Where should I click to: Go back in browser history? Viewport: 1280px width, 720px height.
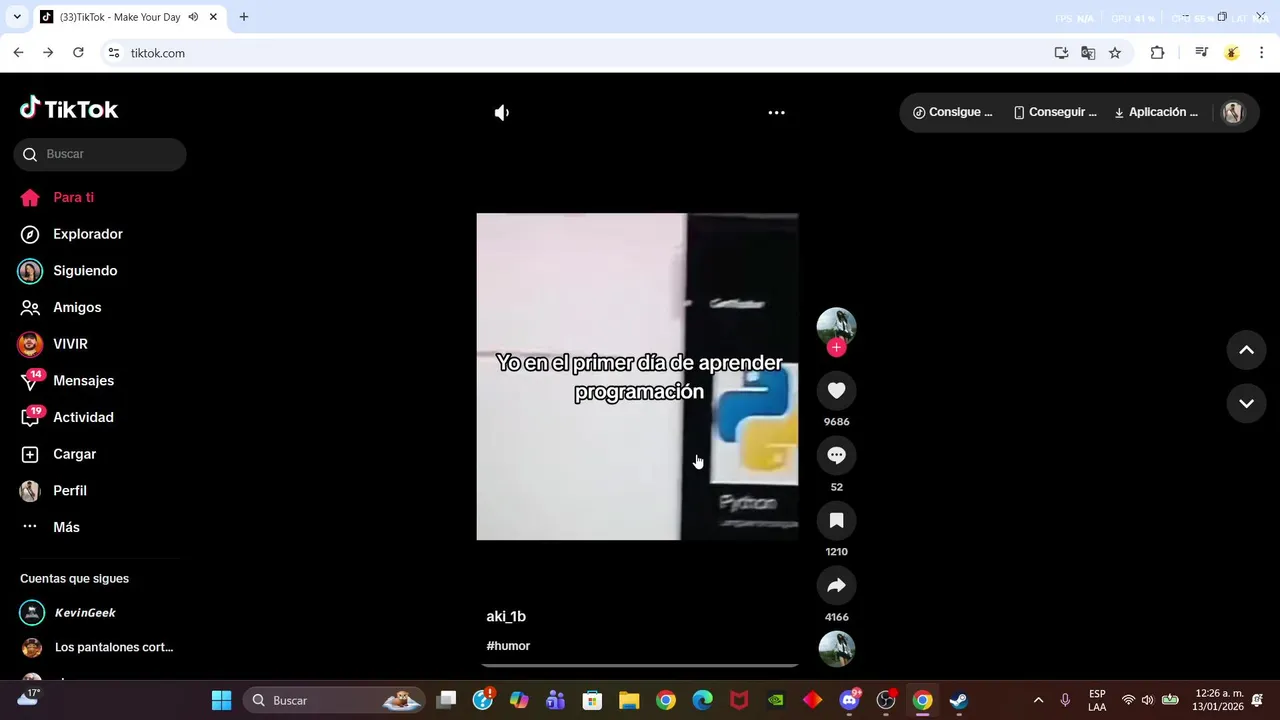(18, 53)
